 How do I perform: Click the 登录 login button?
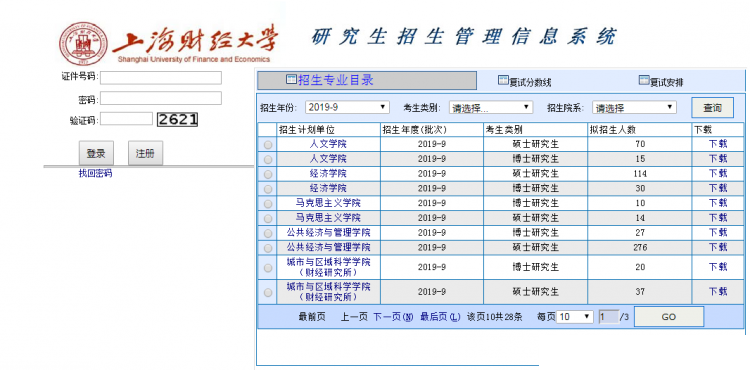point(96,153)
